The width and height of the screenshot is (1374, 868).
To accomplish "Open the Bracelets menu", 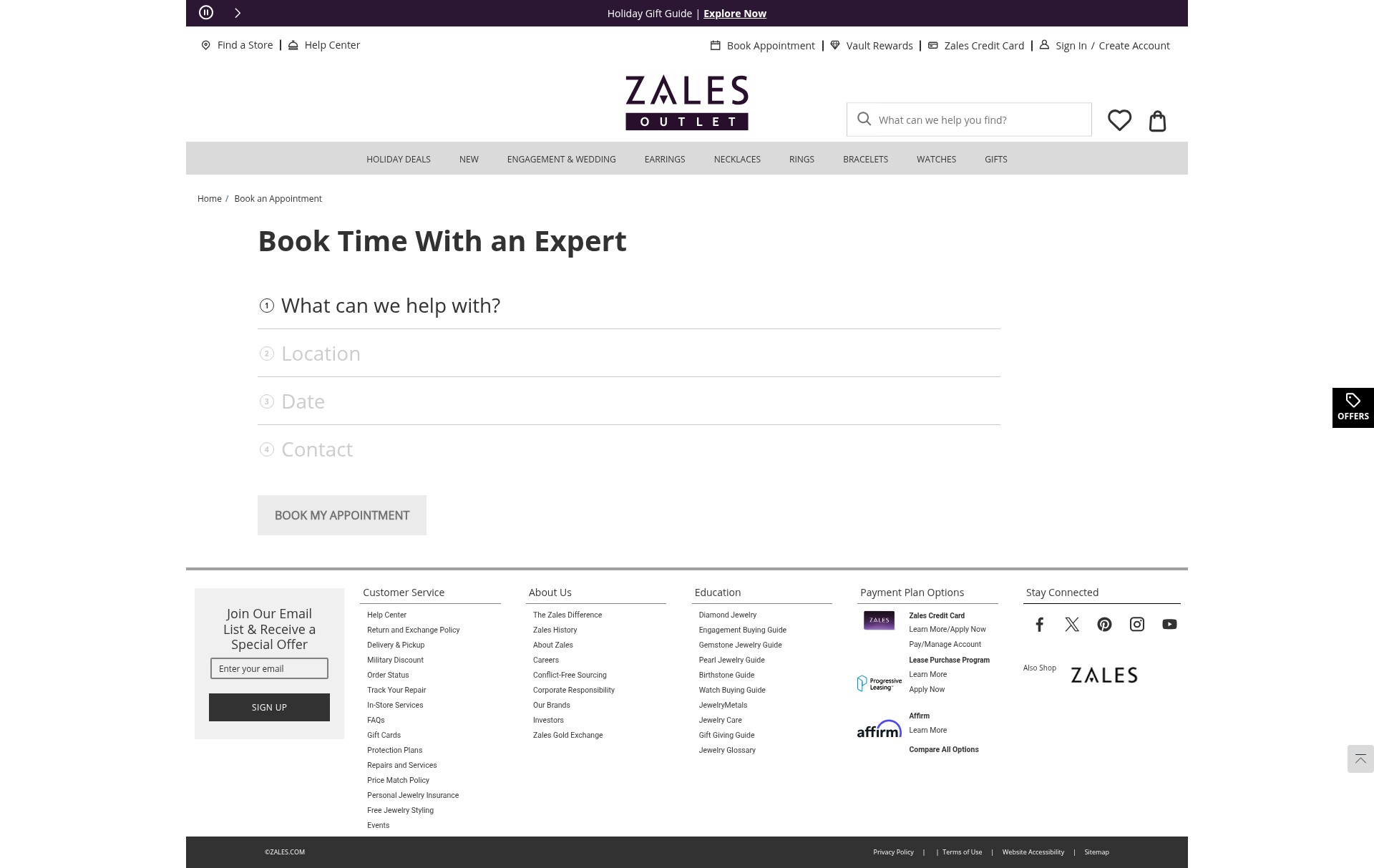I will [865, 159].
